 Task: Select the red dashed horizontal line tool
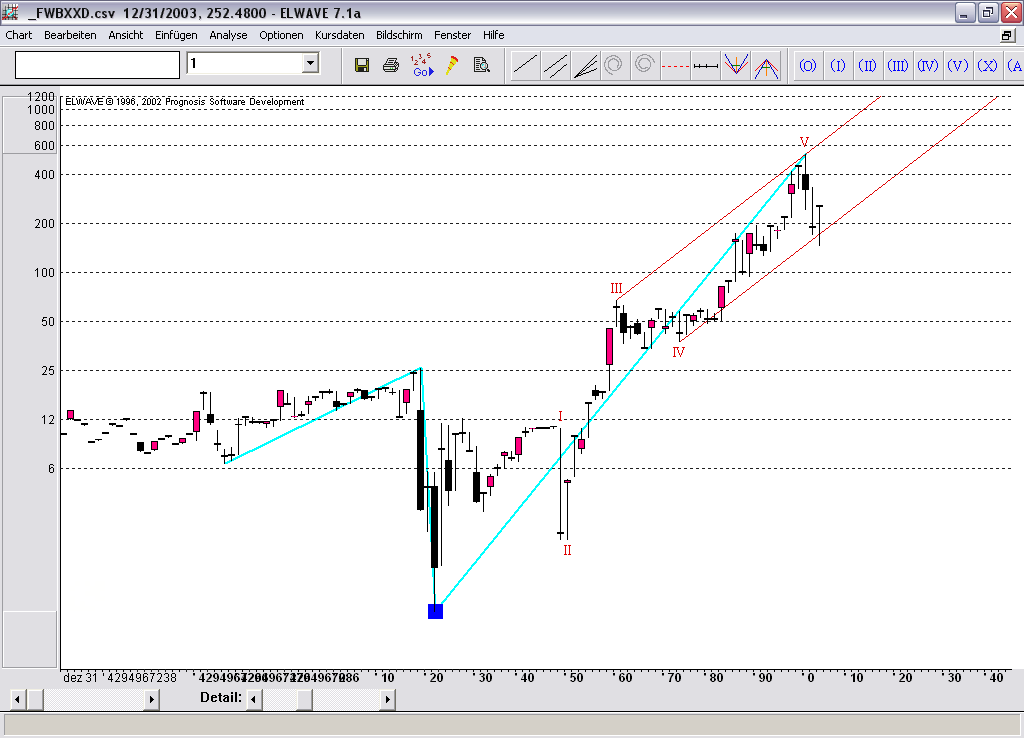pos(676,65)
